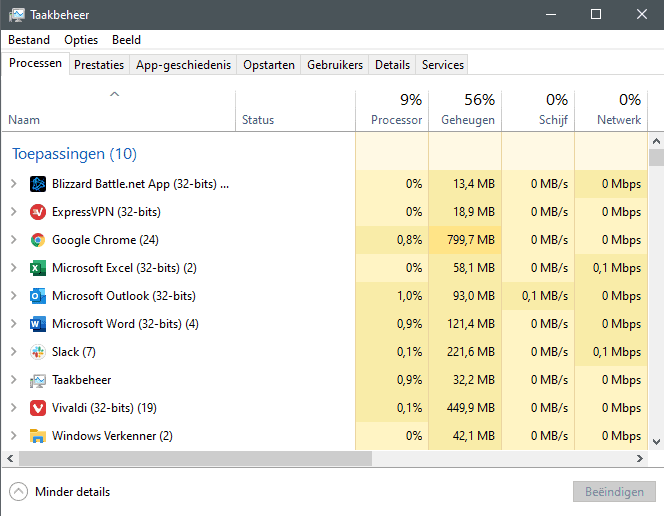
Task: Sort by the Naam column header
Action: click(x=119, y=111)
